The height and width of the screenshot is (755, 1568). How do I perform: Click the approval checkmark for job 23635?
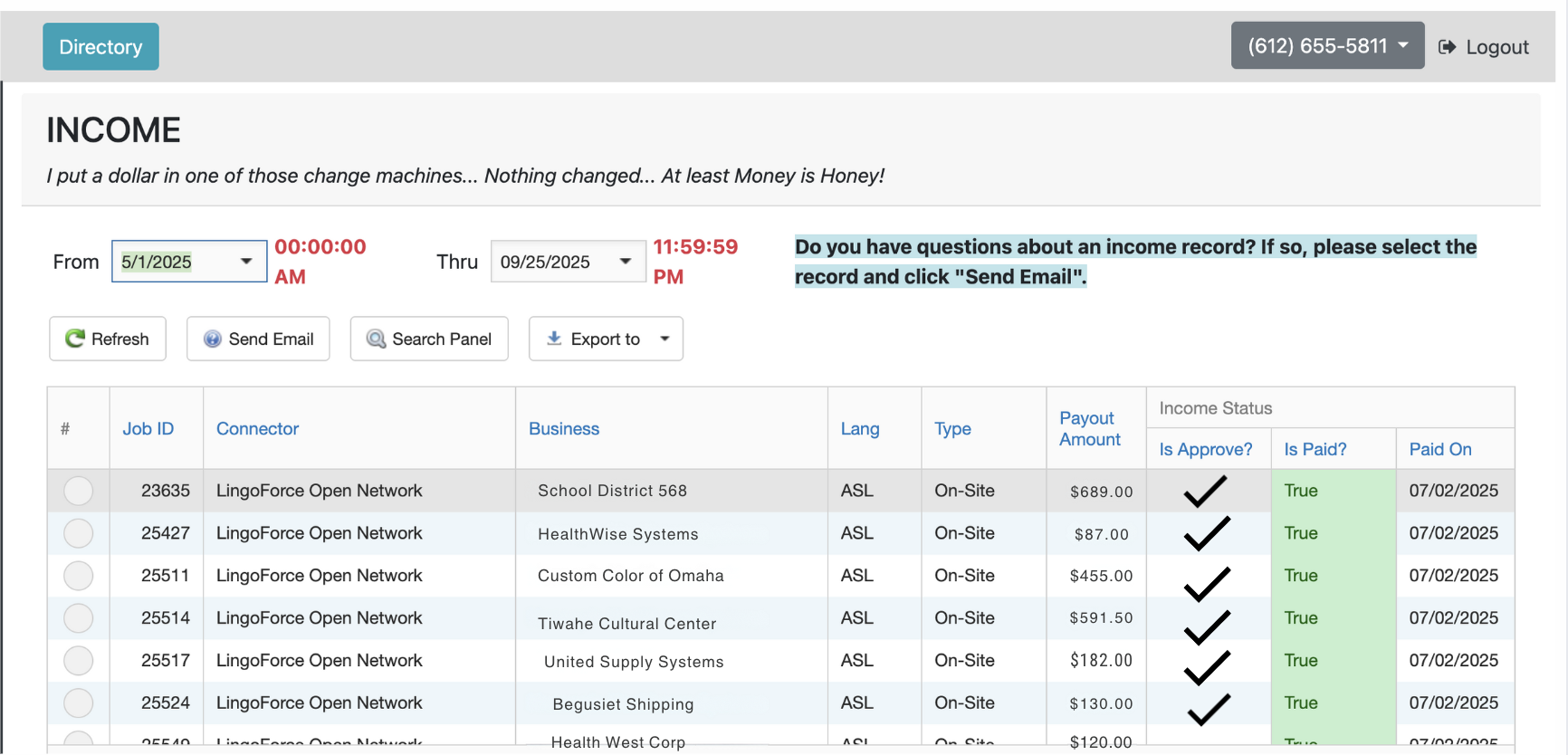(1206, 491)
